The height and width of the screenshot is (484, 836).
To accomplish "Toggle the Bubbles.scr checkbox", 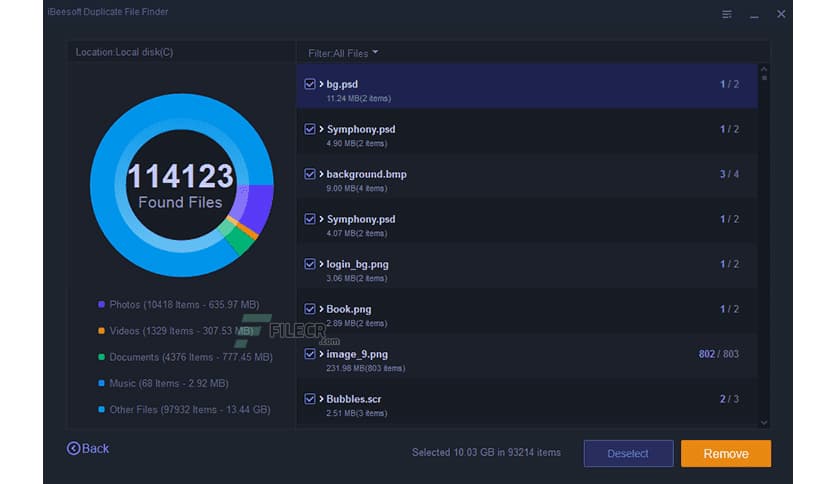I will (310, 399).
